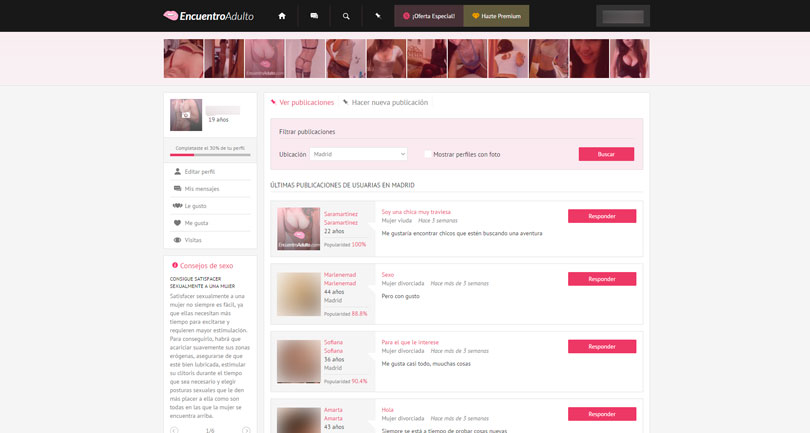Click Responder on Saramartinez's post
This screenshot has height=433, width=810.
click(602, 216)
